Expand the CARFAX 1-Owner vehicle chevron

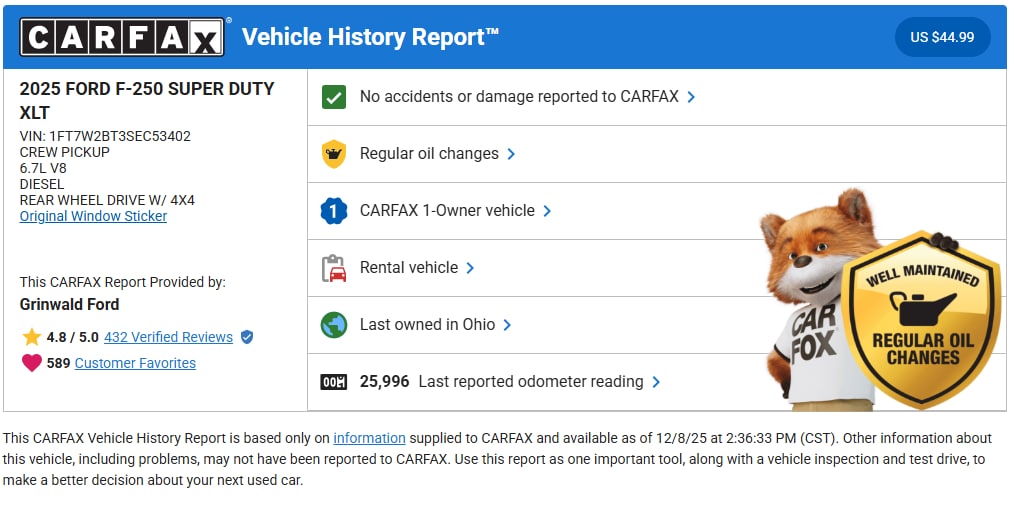(547, 211)
